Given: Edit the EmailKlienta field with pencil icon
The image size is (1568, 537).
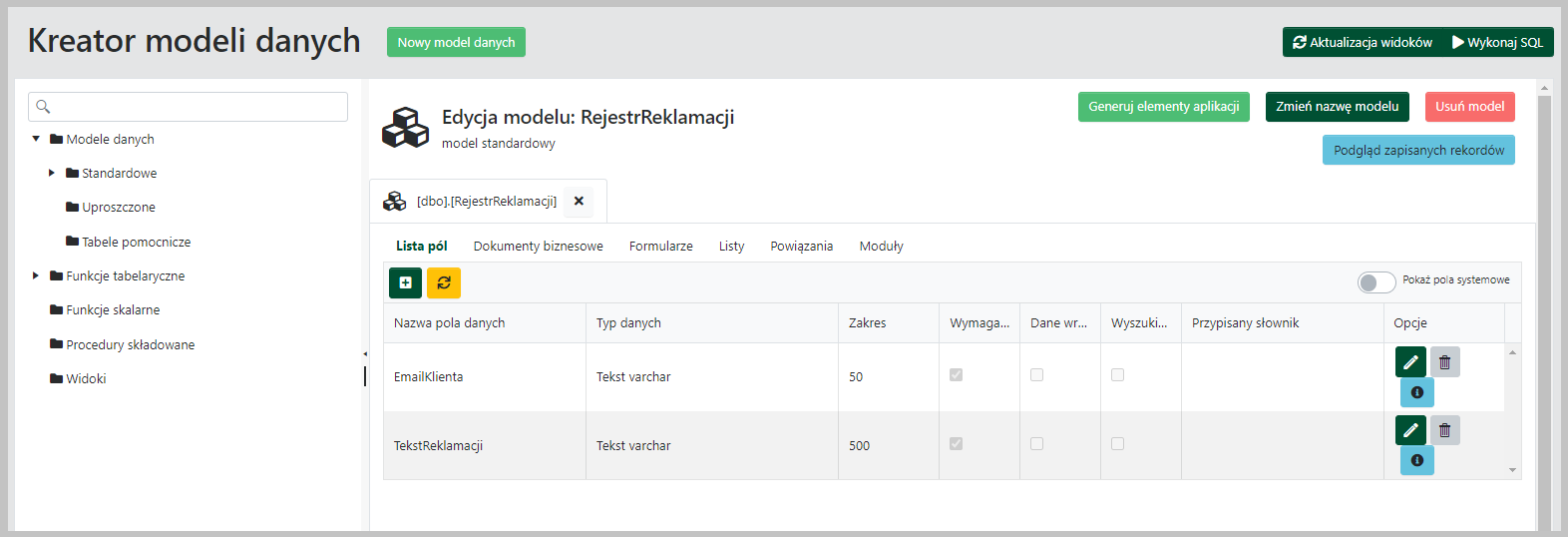Looking at the screenshot, I should point(1410,361).
